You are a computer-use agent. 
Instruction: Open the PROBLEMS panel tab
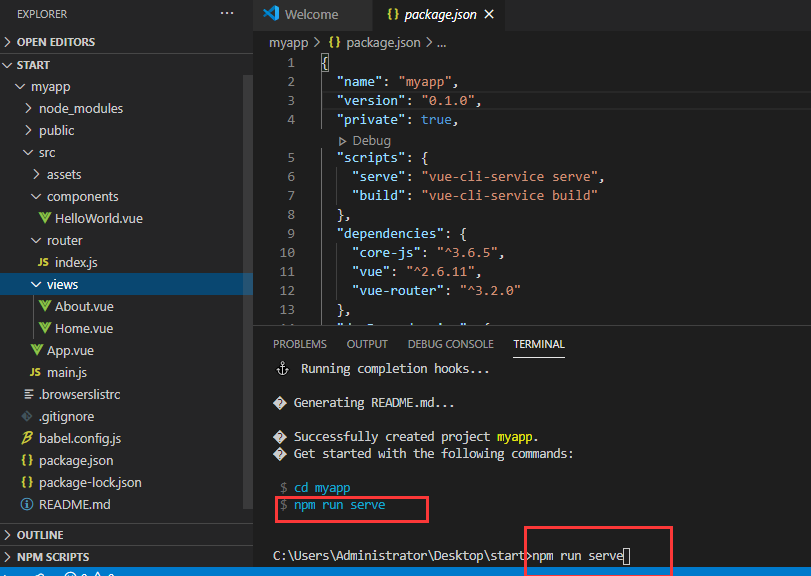[300, 344]
